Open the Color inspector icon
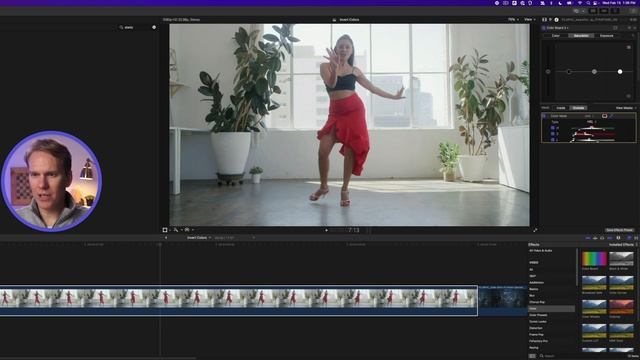The image size is (640, 360). tap(550, 20)
